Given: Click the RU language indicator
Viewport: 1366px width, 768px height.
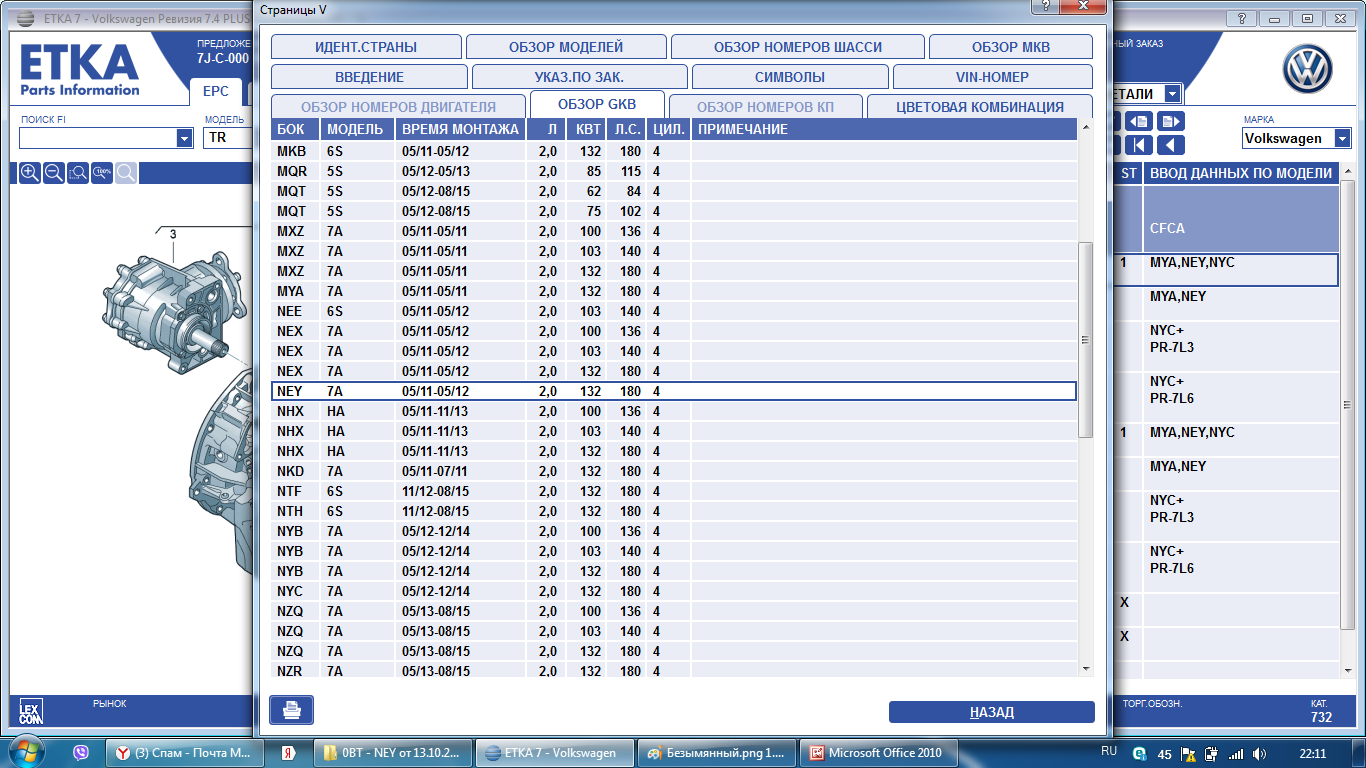Looking at the screenshot, I should point(1109,750).
